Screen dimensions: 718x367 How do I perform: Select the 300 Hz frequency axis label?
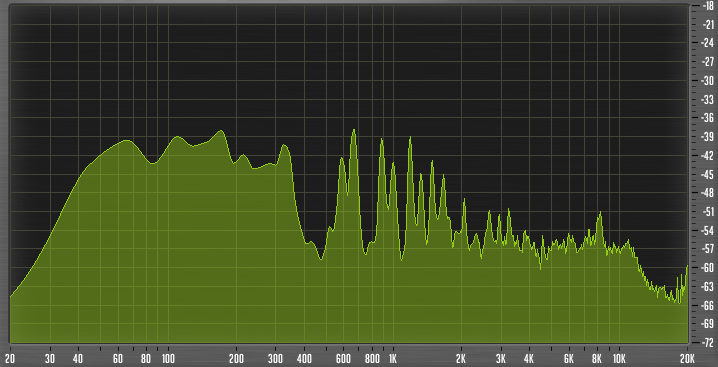point(276,358)
